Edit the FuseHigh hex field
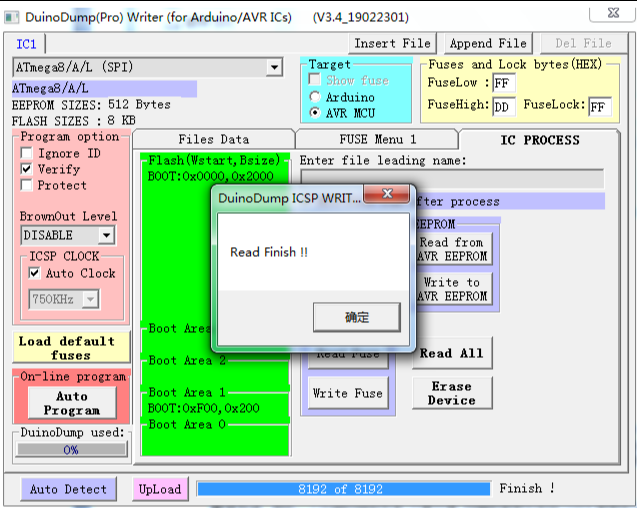Viewport: 637px width, 508px height. click(504, 106)
